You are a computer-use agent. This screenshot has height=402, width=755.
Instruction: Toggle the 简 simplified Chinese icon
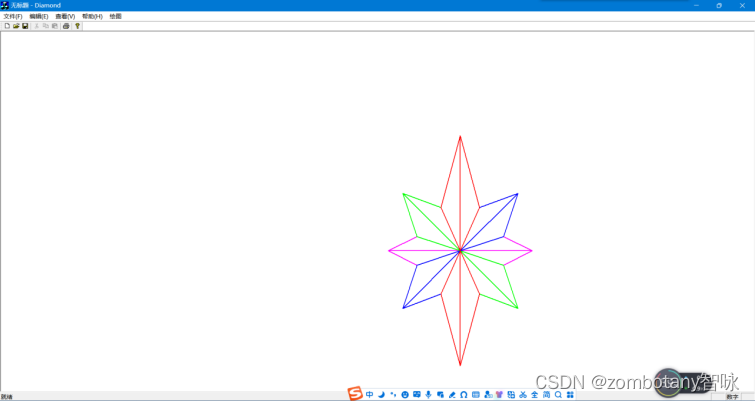pyautogui.click(x=547, y=395)
